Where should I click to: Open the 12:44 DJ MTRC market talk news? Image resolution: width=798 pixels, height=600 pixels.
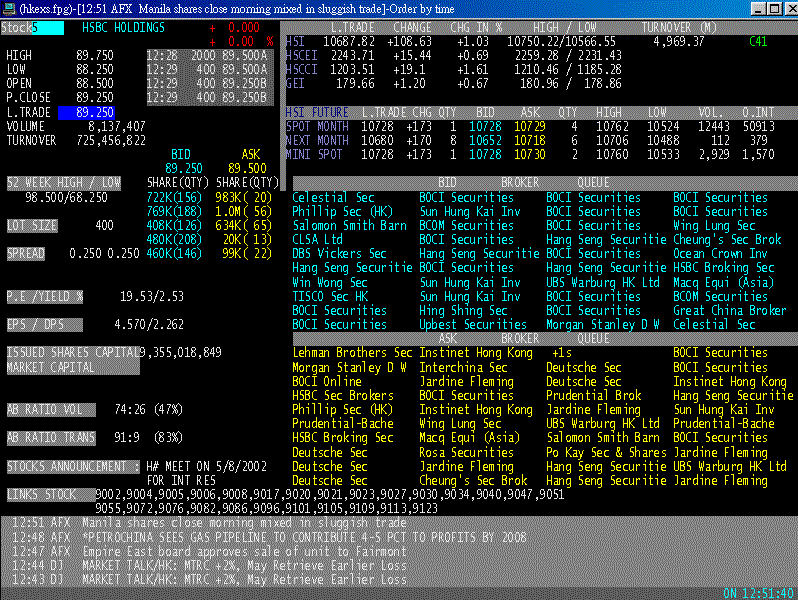pos(209,565)
